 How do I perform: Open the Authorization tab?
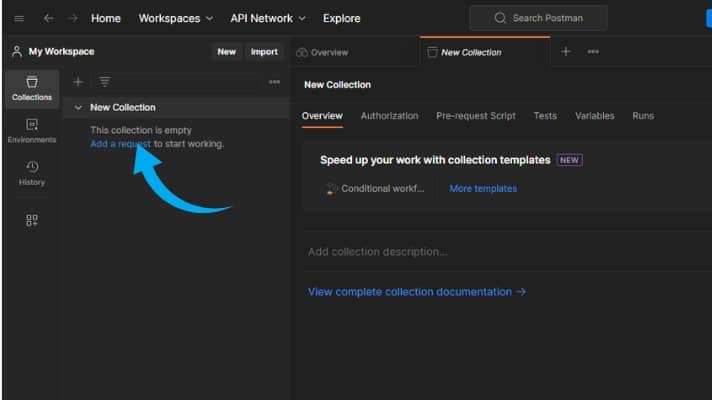pyautogui.click(x=390, y=116)
